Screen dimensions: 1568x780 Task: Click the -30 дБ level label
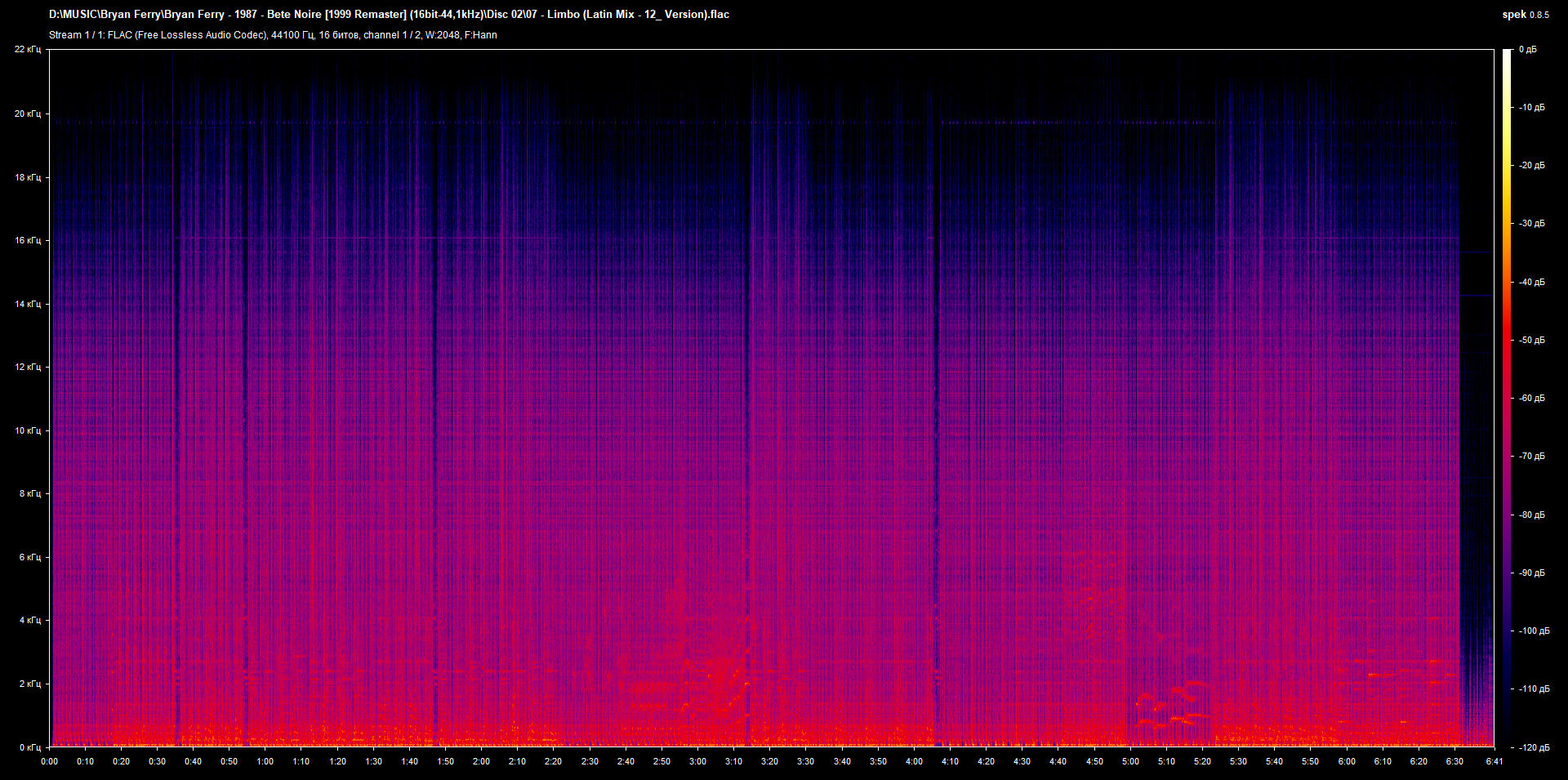click(1531, 224)
